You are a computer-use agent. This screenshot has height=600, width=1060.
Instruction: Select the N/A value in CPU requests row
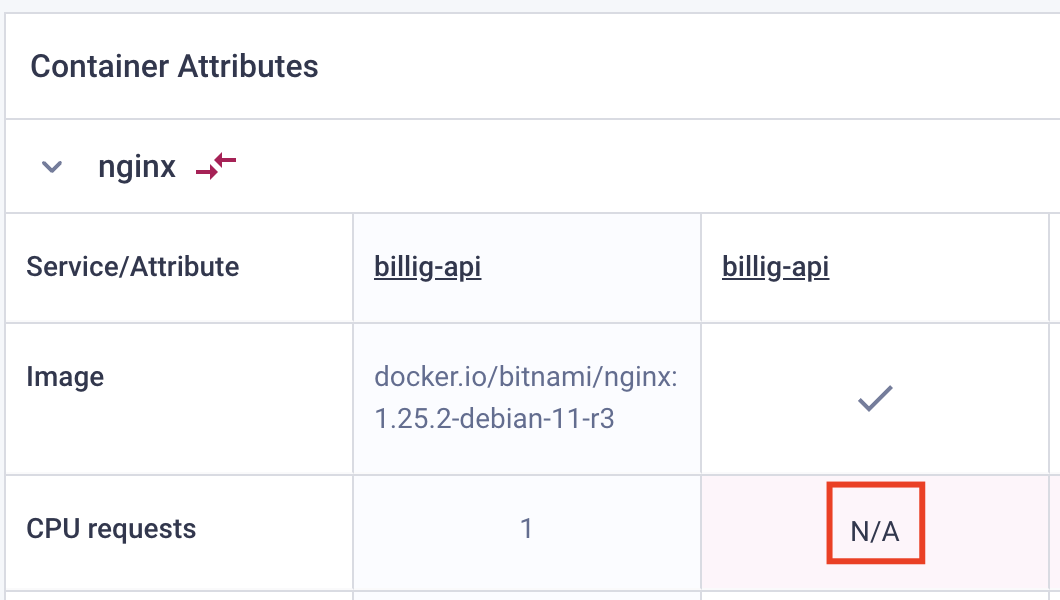tap(875, 532)
